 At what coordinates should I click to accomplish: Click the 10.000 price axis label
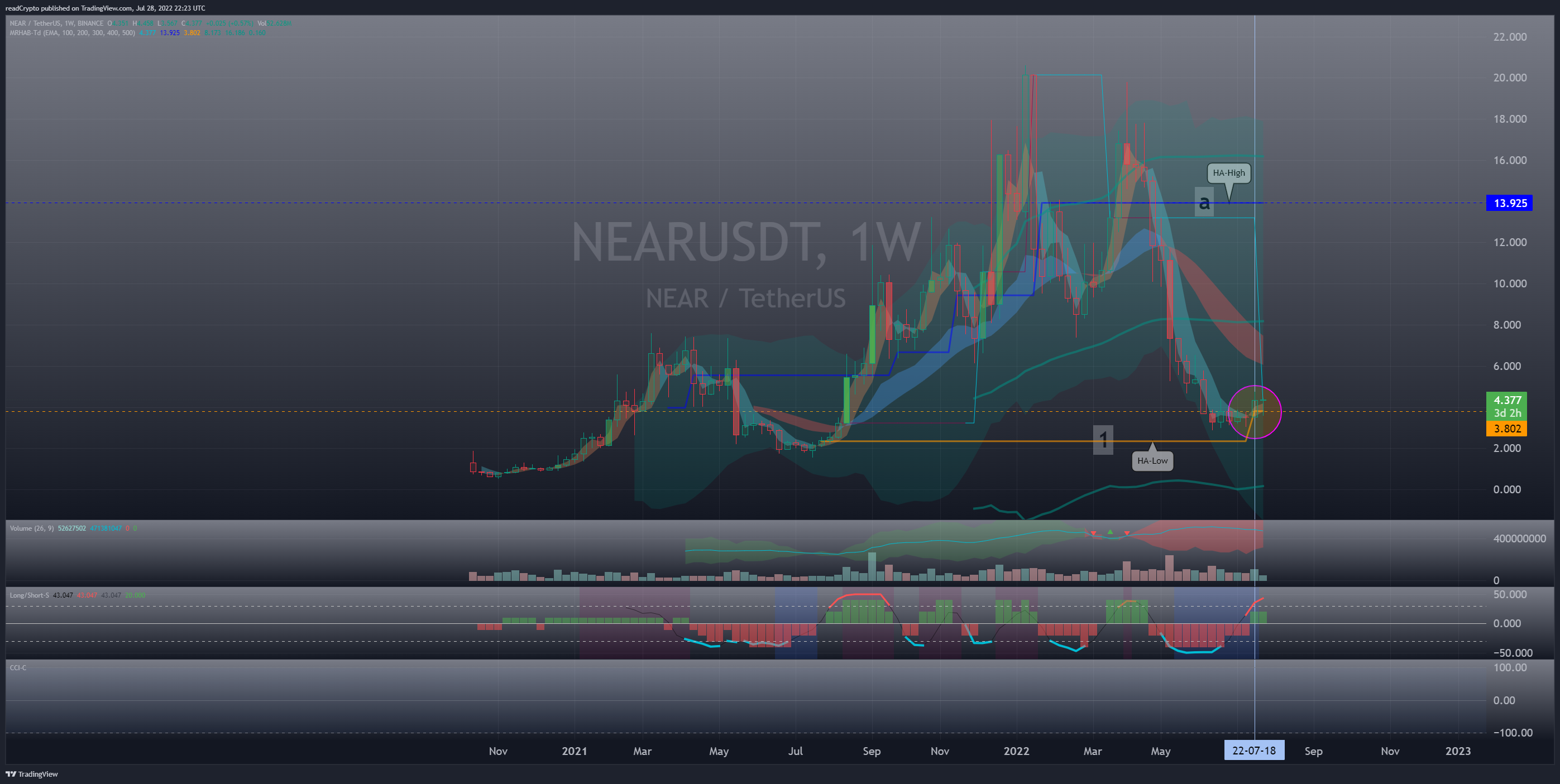click(x=1510, y=283)
